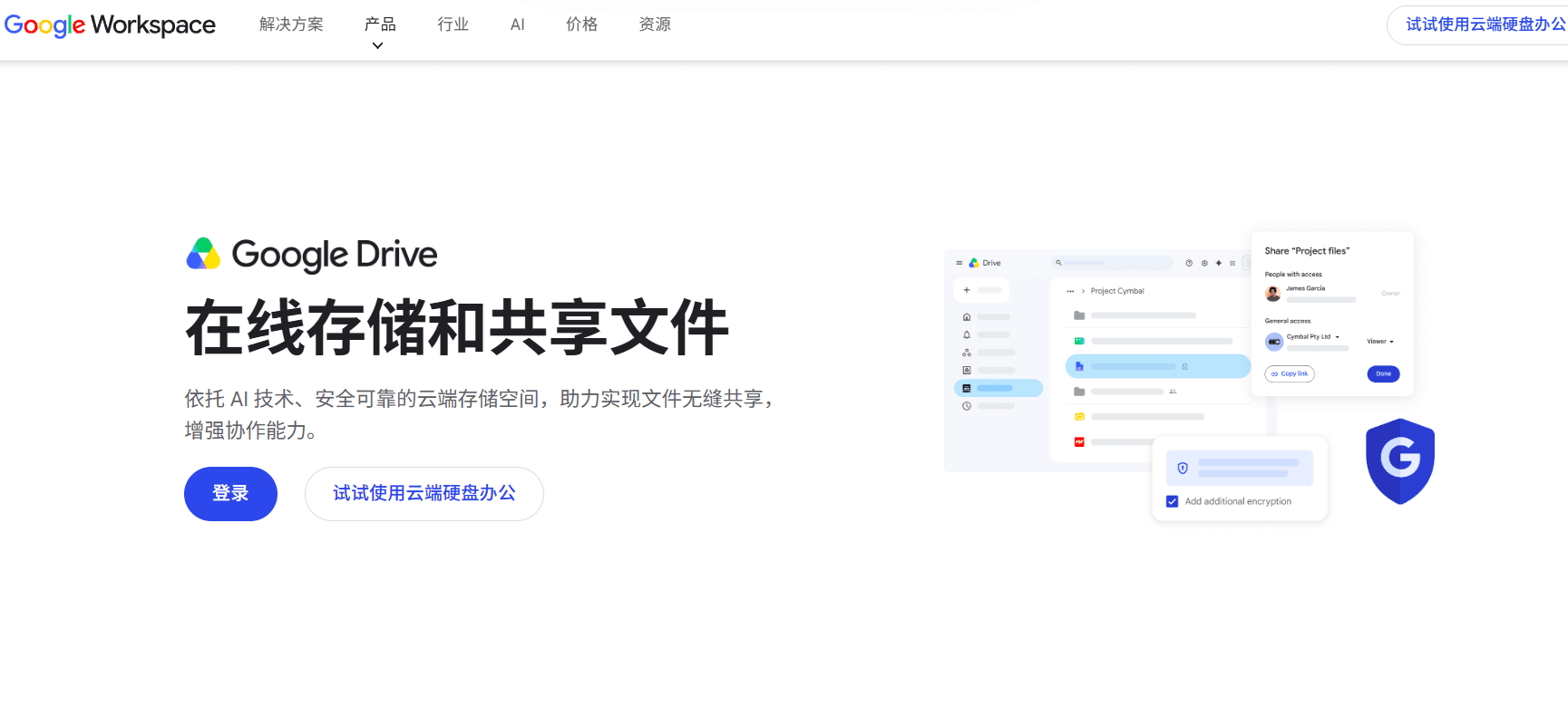Open the 价格 pricing page
Screen dimensions: 1568x707
point(582,24)
